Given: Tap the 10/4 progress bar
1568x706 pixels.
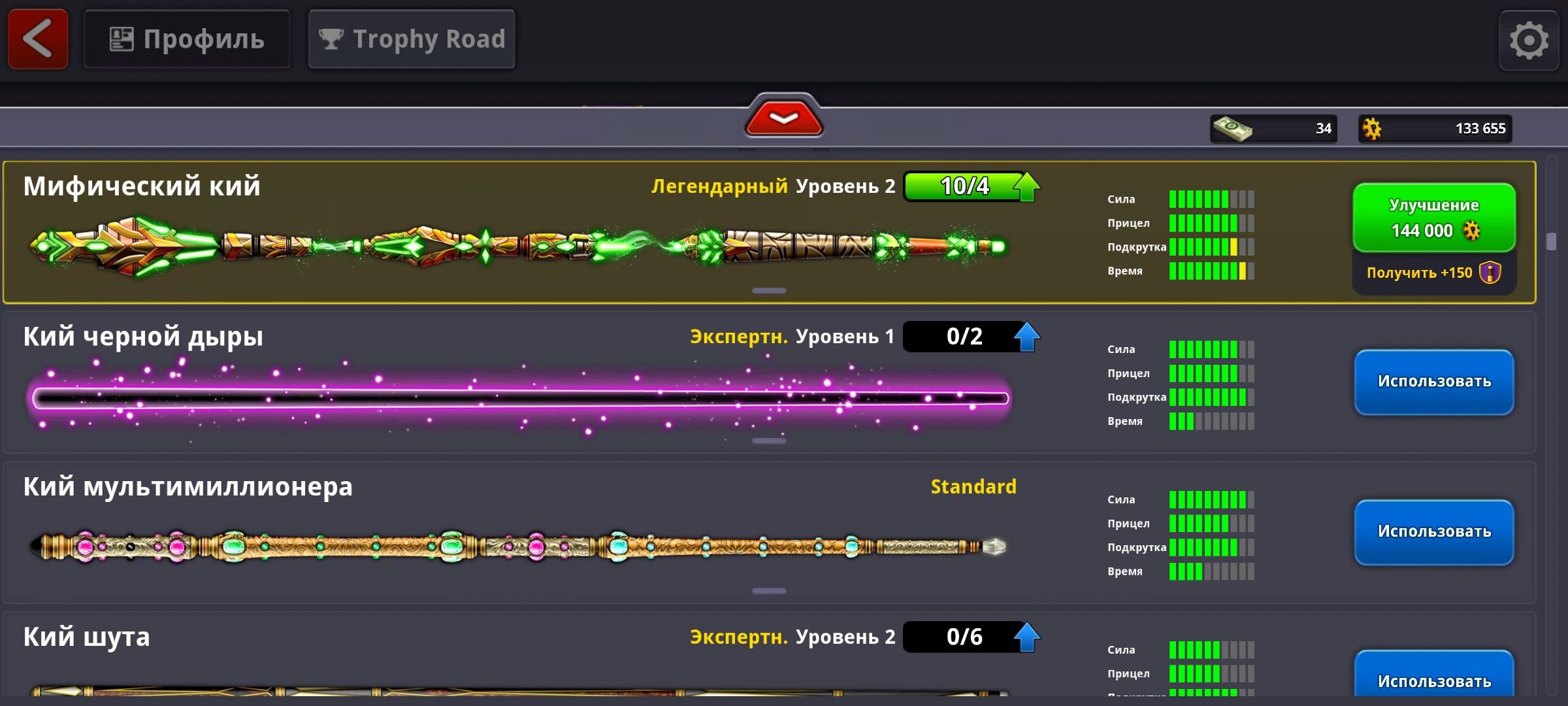Looking at the screenshot, I should tap(964, 186).
